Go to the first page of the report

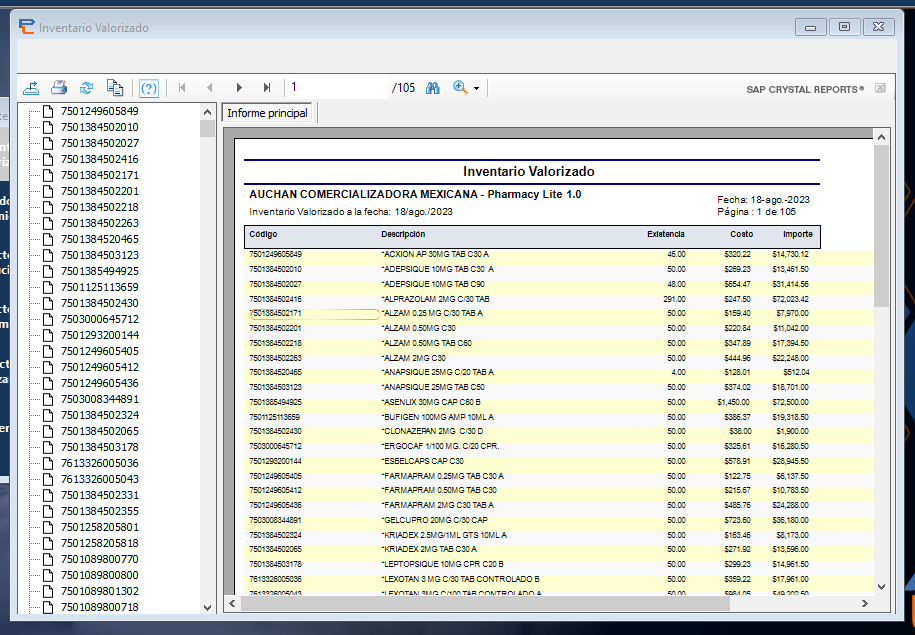(182, 88)
